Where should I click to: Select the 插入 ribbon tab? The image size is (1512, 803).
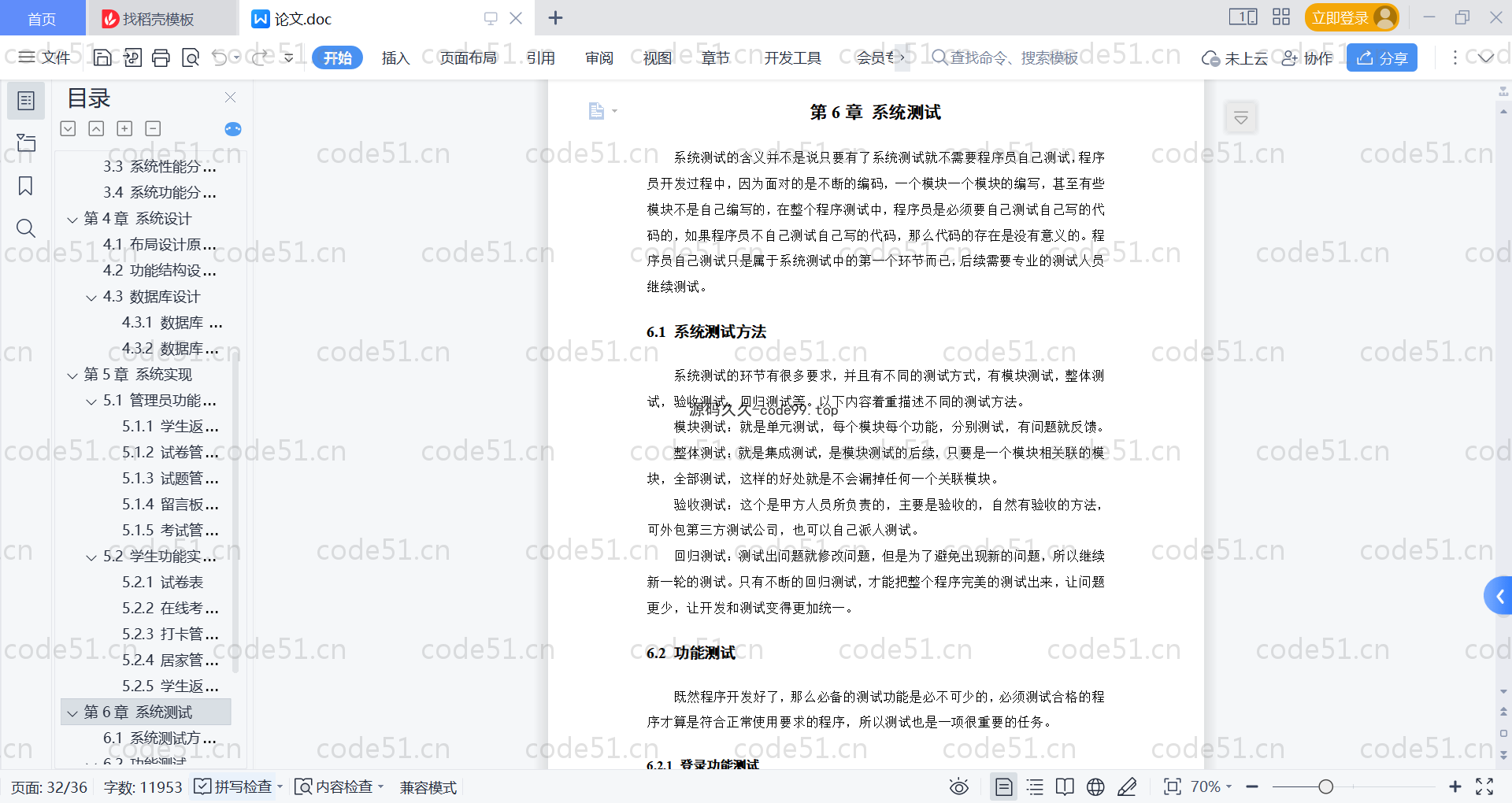pyautogui.click(x=395, y=57)
